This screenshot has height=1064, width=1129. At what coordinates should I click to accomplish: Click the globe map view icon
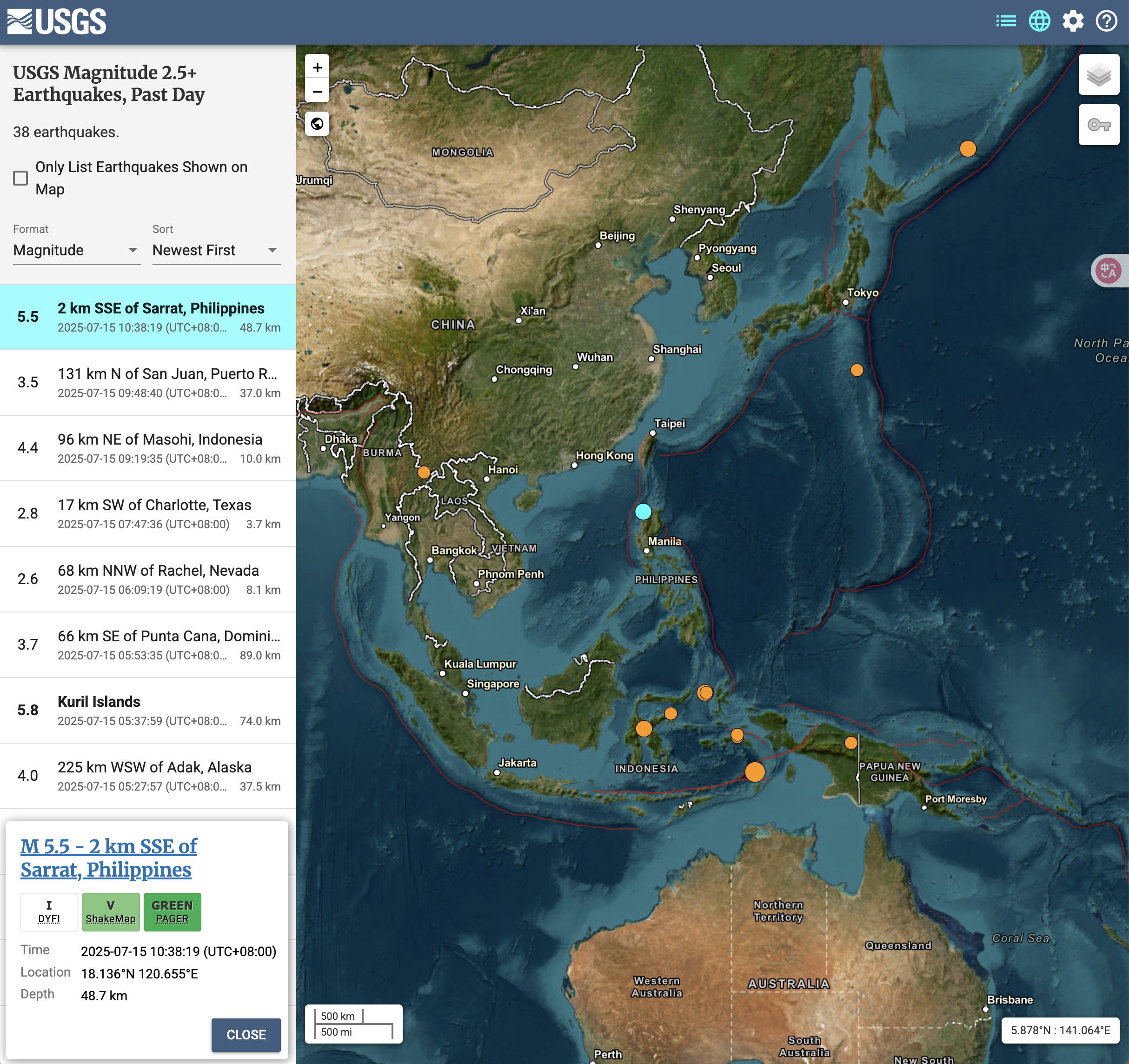(x=1039, y=21)
